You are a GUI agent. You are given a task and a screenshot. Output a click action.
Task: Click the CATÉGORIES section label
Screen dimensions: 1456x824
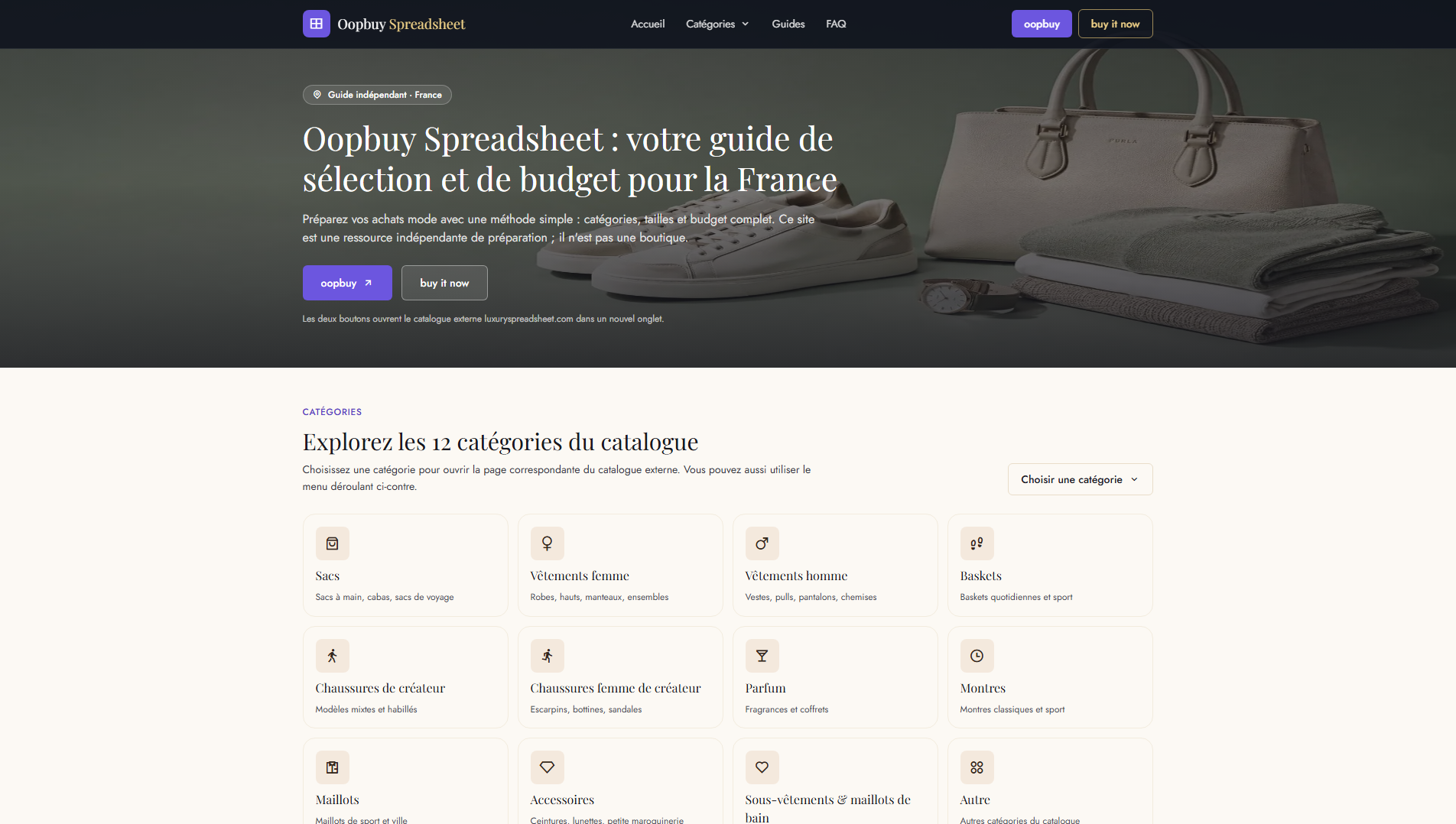pyautogui.click(x=332, y=412)
